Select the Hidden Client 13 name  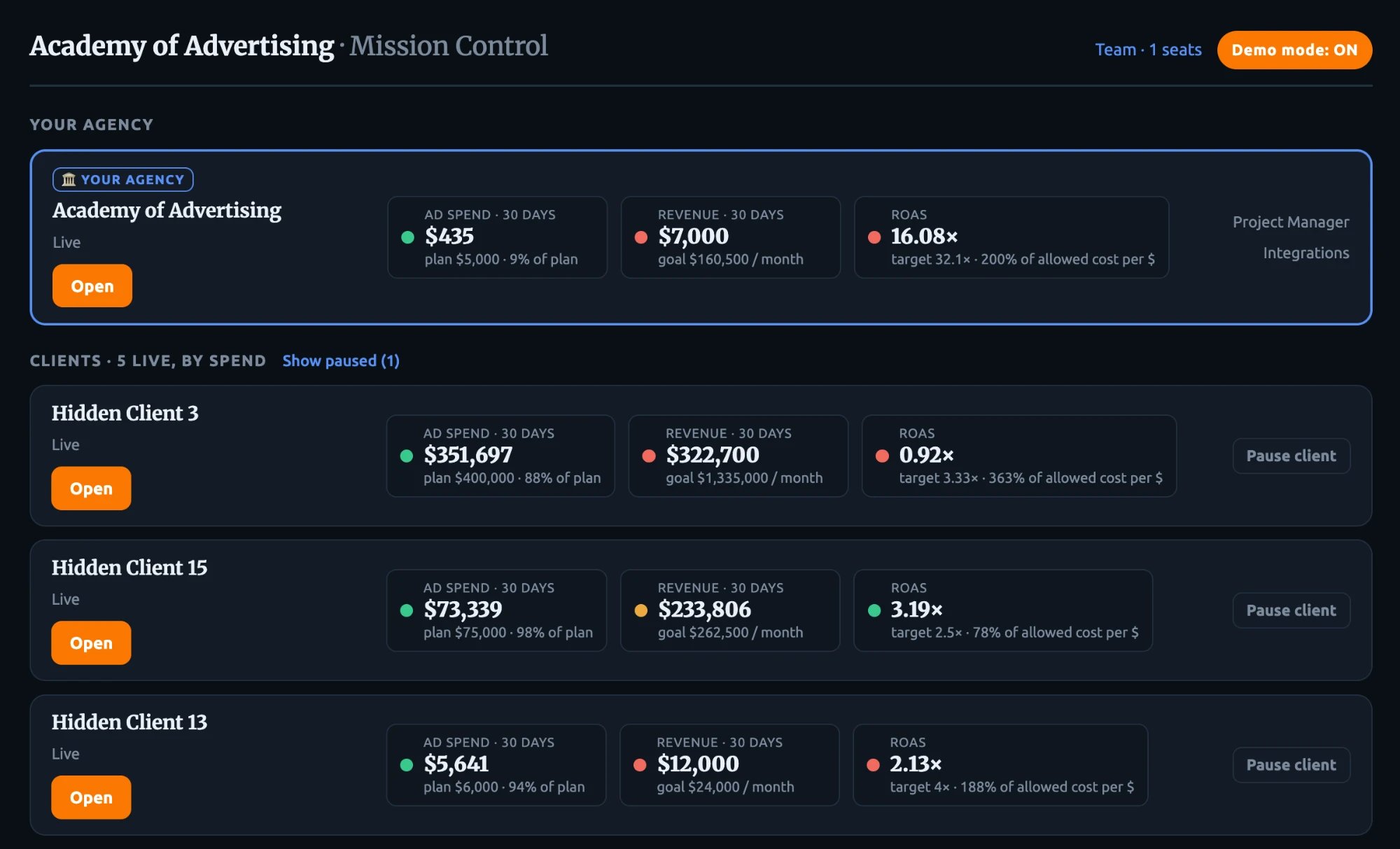129,722
